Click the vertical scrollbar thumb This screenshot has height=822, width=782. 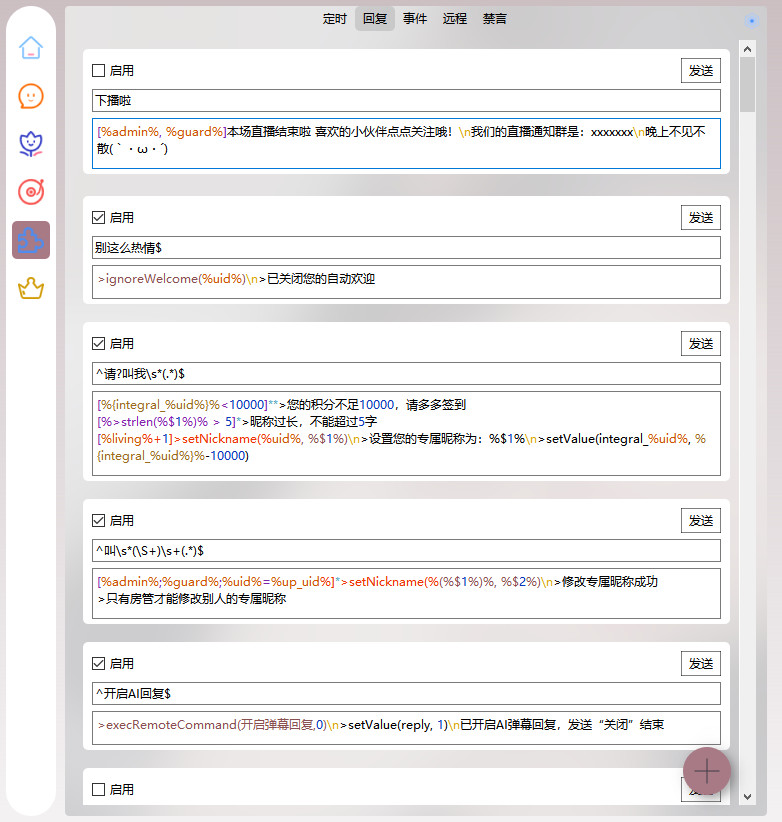(x=747, y=85)
